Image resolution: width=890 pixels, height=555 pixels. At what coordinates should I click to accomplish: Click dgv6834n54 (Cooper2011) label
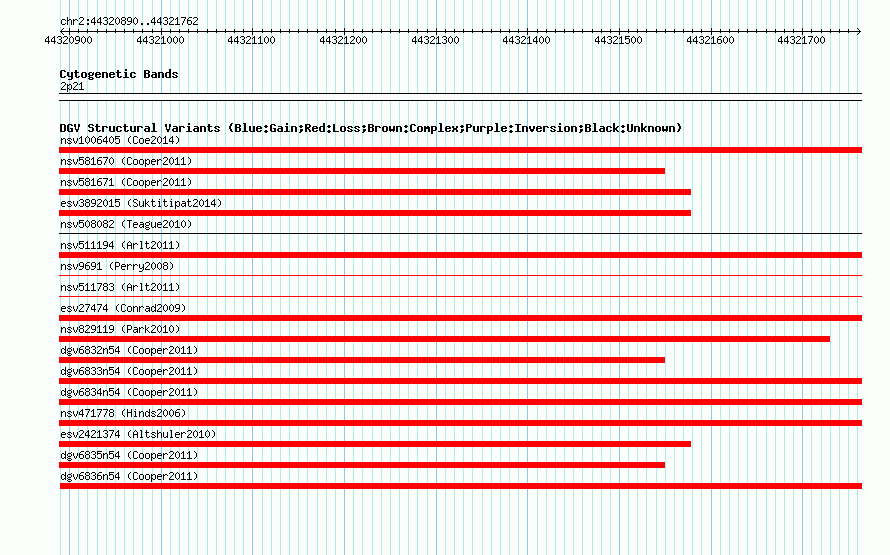click(129, 392)
